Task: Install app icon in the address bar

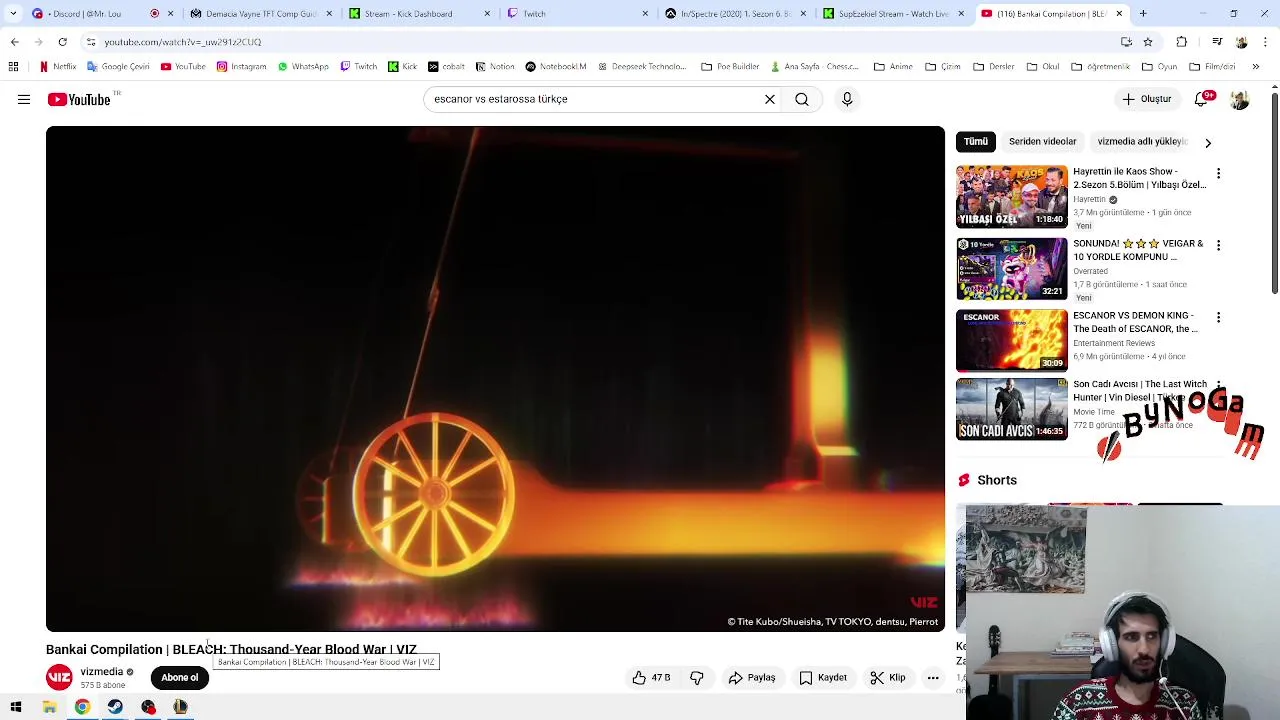Action: point(1126,42)
